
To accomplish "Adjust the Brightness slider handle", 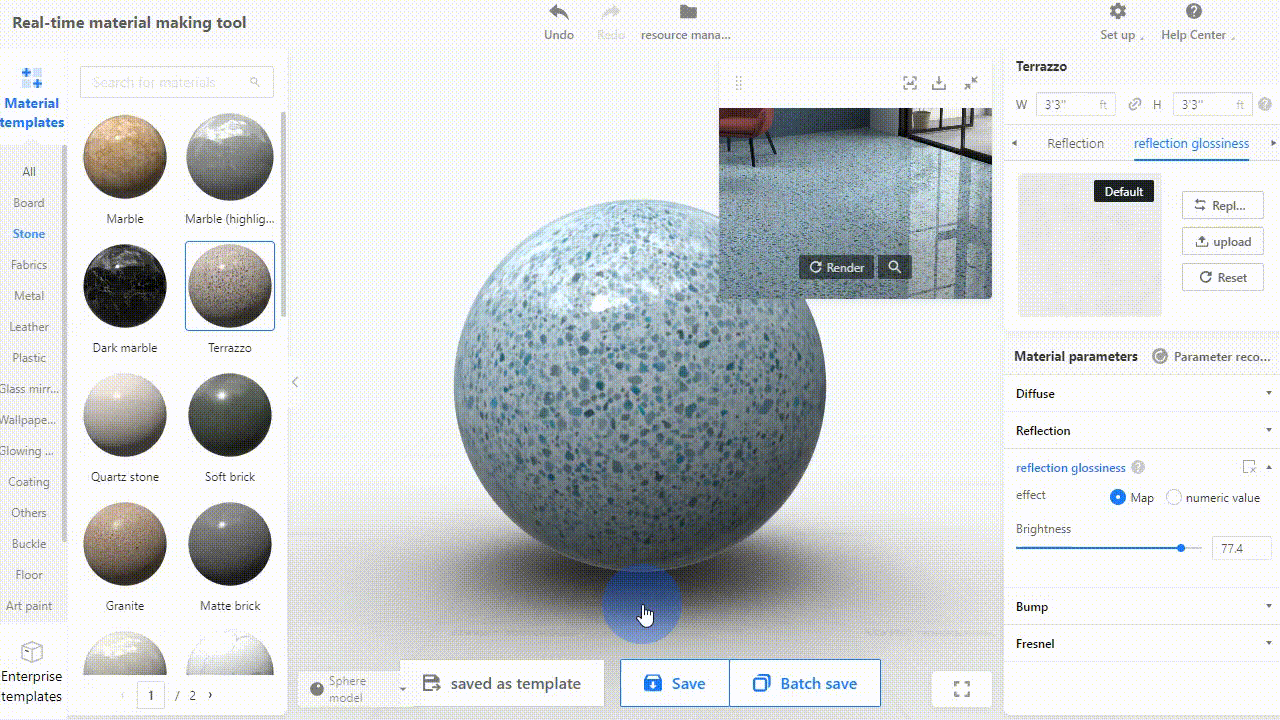I will point(1181,548).
